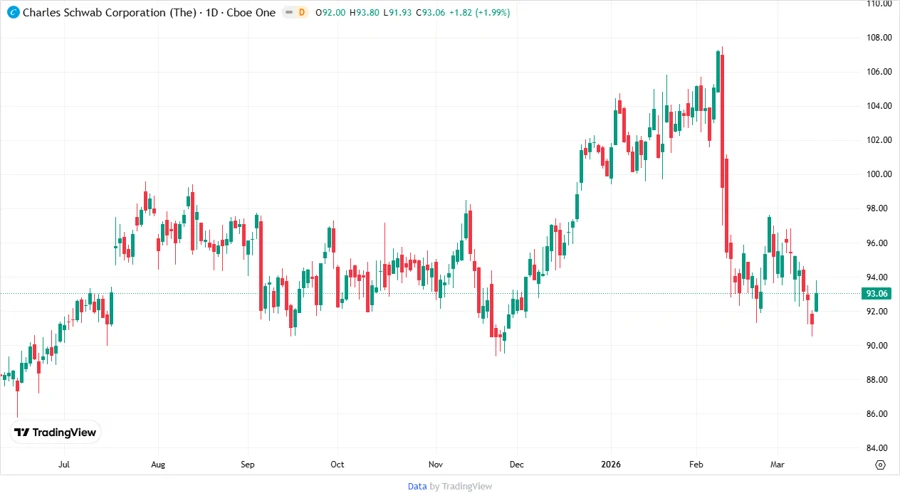Open chart settings gear icon
This screenshot has width=900, height=498.
click(x=880, y=465)
